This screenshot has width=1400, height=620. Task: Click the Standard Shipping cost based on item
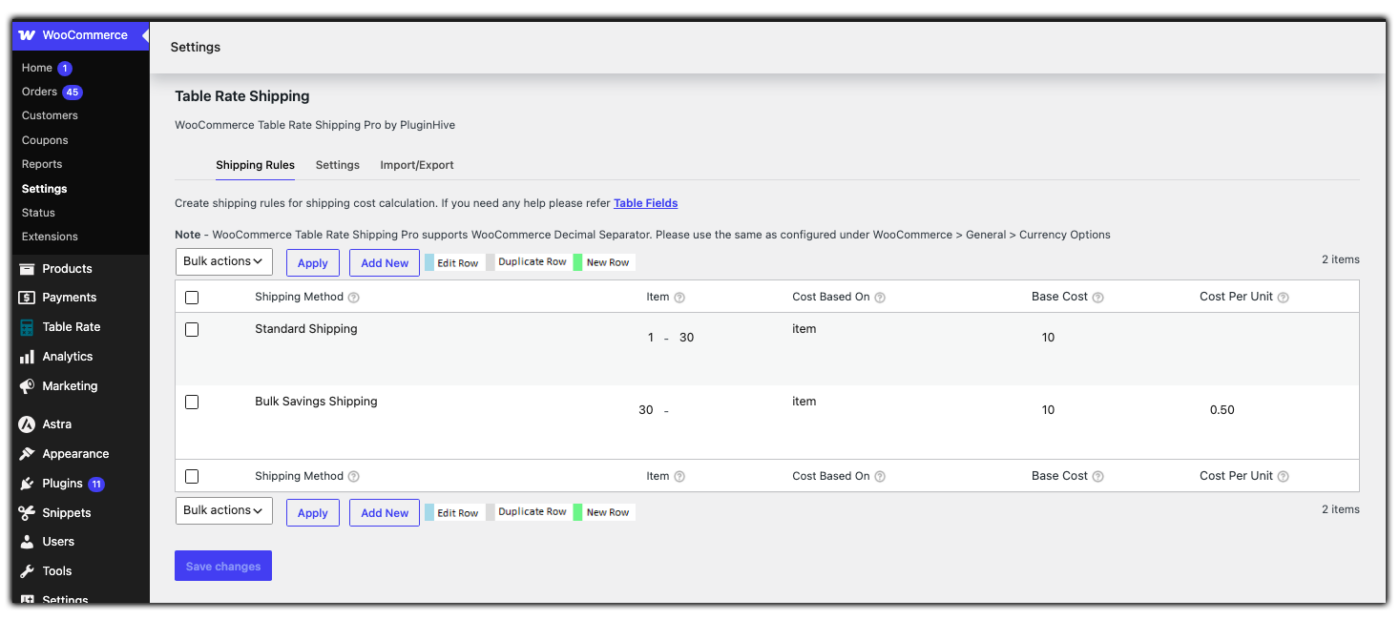tap(804, 329)
